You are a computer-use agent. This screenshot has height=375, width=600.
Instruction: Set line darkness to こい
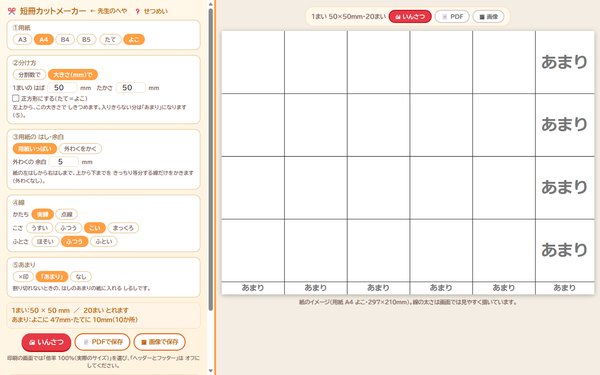(95, 228)
